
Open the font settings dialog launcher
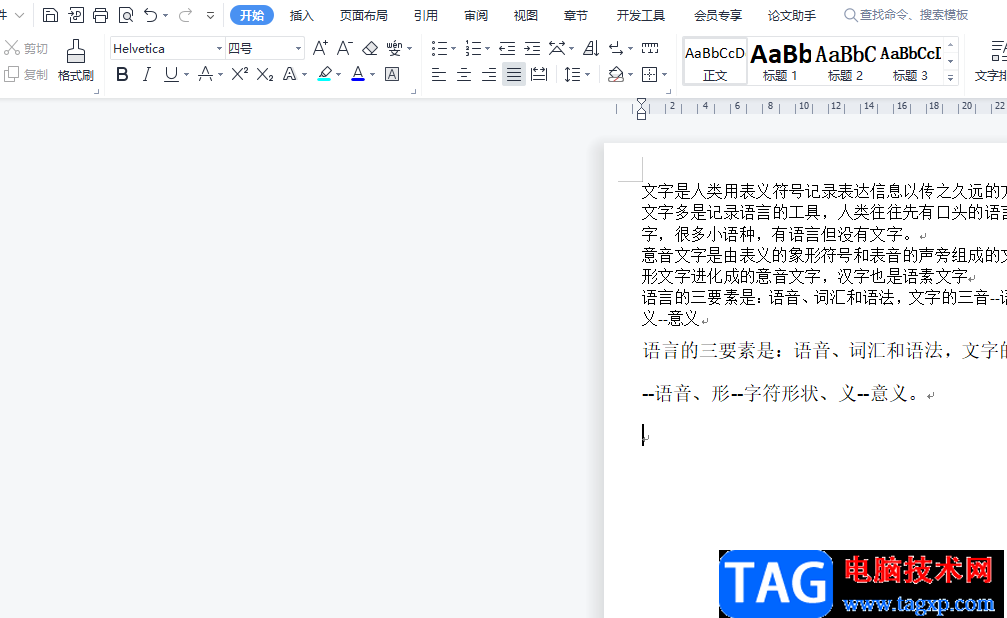[414, 92]
